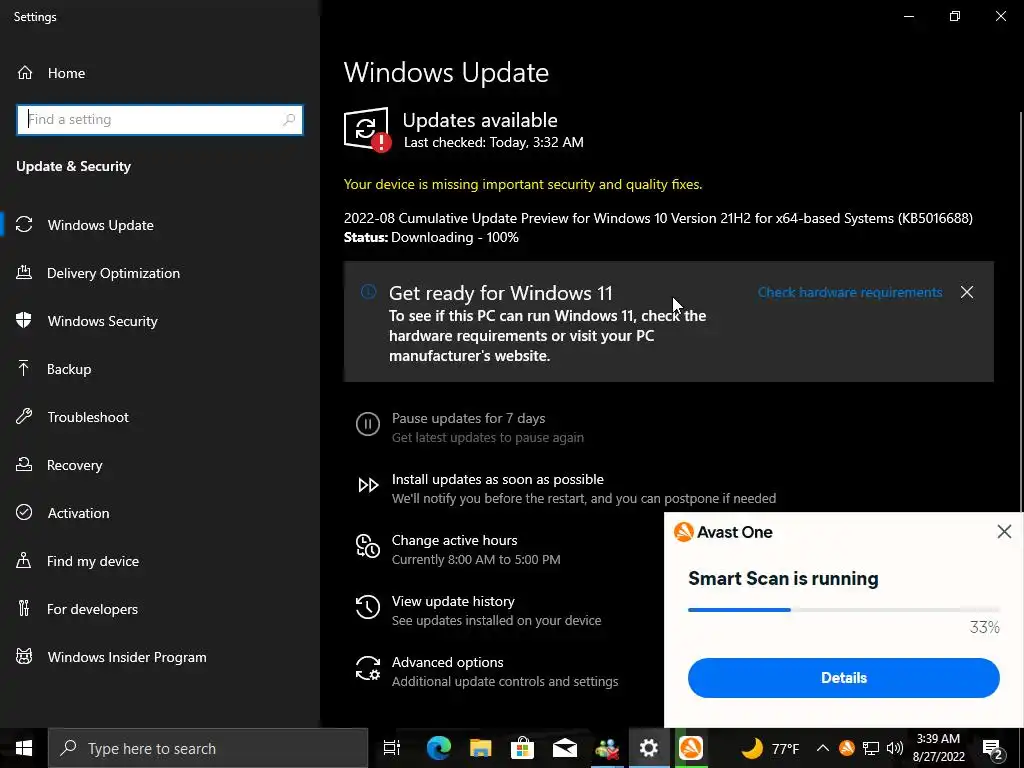Open Microsoft Store from the taskbar

click(x=522, y=748)
